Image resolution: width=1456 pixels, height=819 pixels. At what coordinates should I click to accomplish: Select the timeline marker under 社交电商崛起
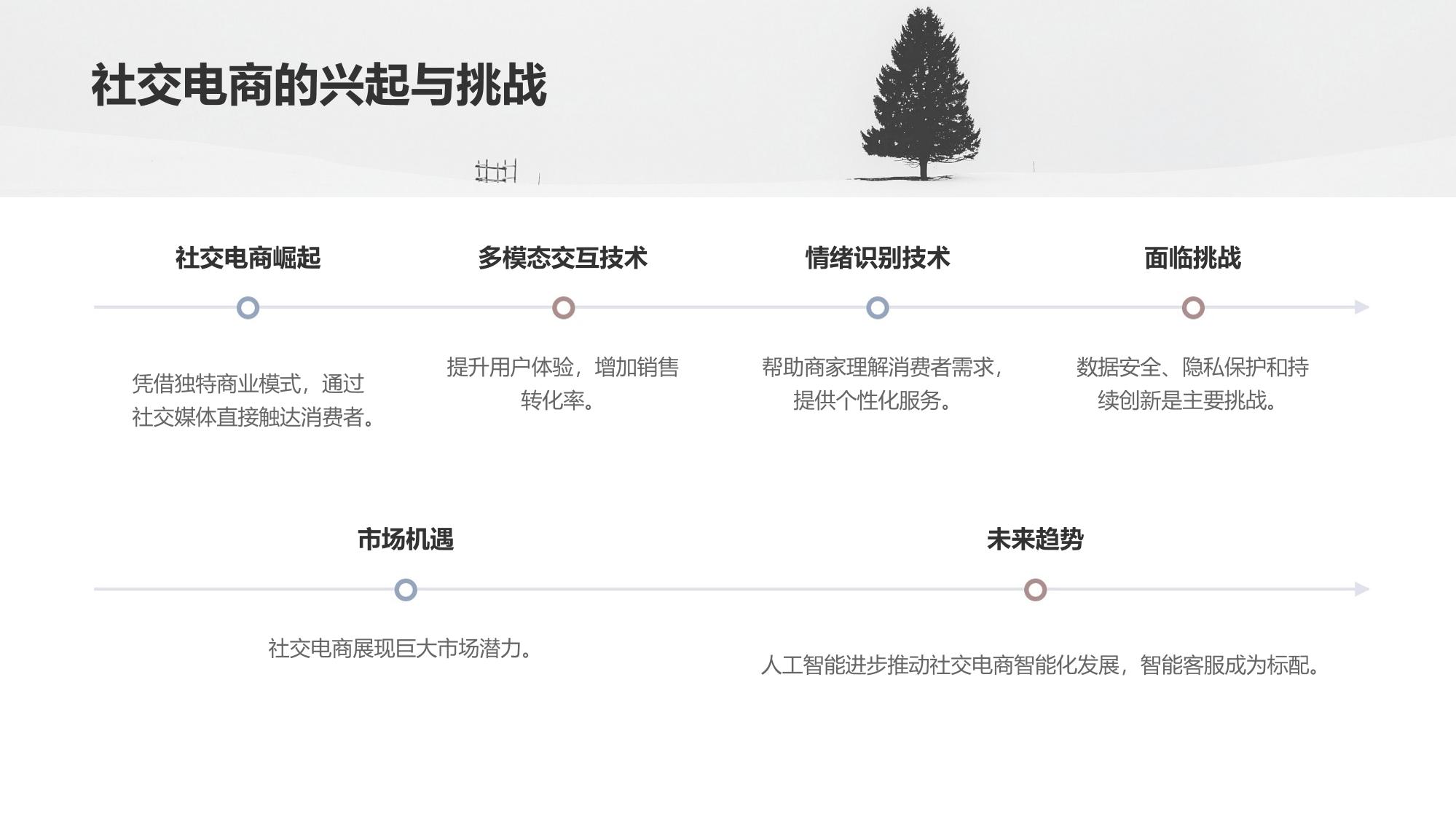tap(248, 308)
